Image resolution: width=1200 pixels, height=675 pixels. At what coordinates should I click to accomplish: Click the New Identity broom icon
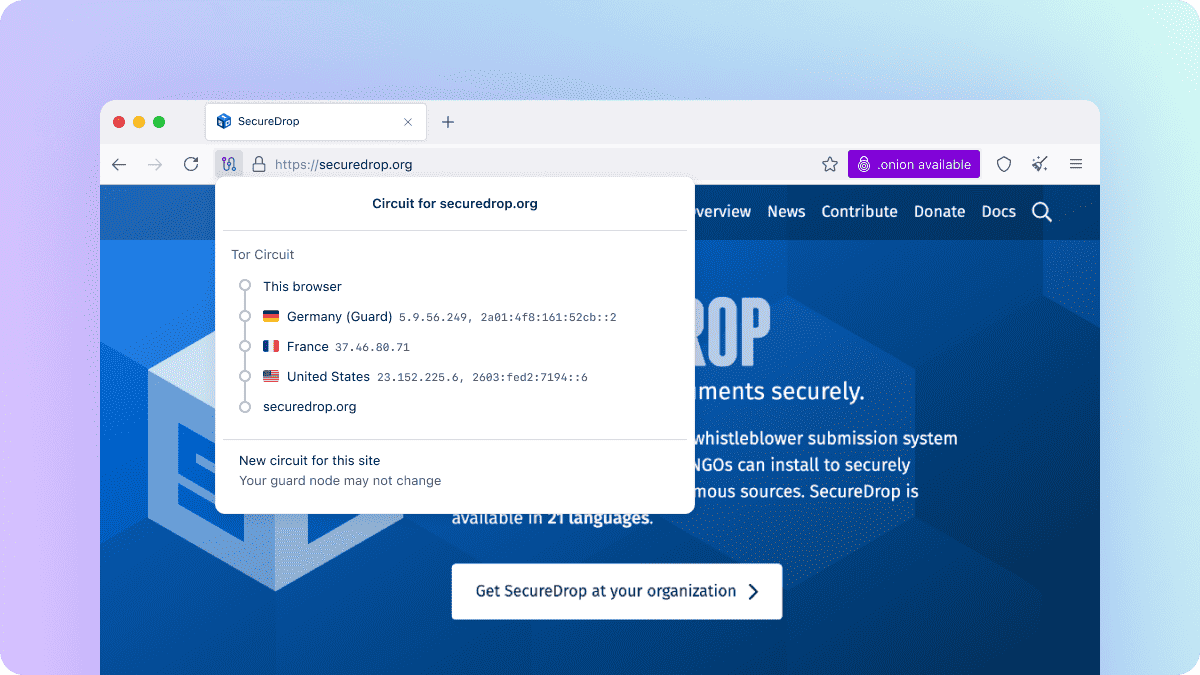(1040, 164)
